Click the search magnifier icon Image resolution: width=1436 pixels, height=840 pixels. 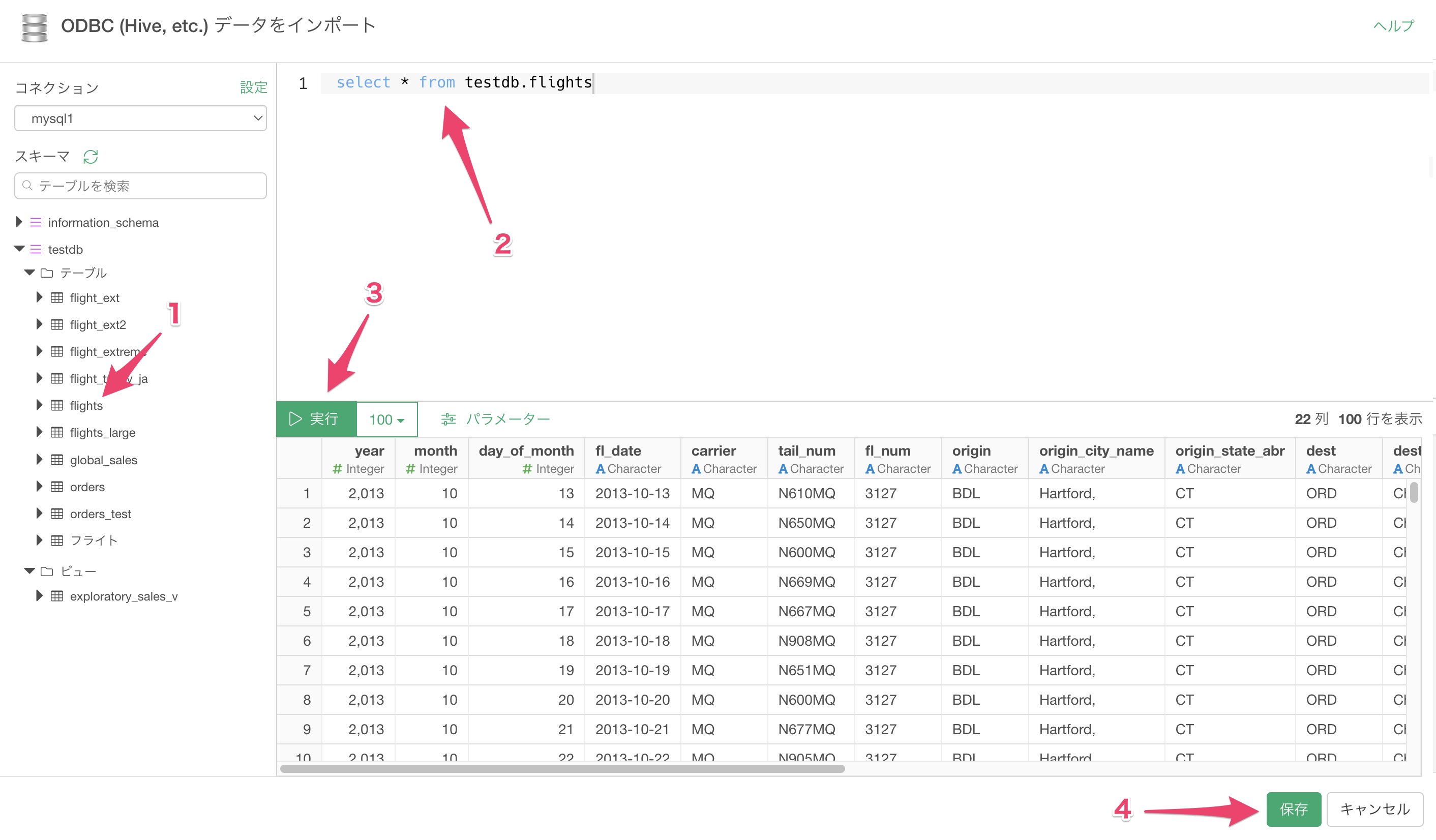click(27, 185)
